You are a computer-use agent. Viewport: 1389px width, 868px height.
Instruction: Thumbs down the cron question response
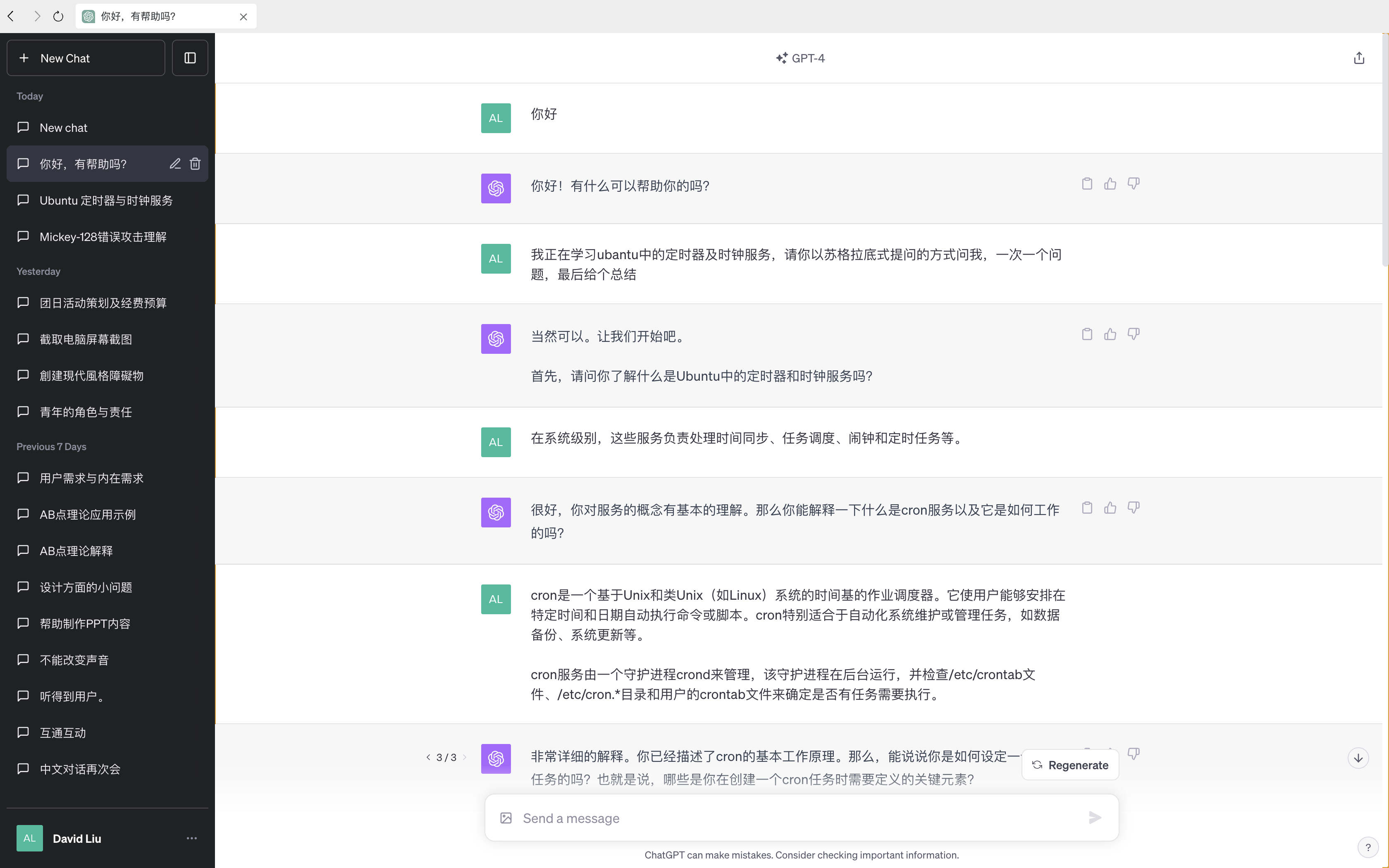[x=1133, y=508]
